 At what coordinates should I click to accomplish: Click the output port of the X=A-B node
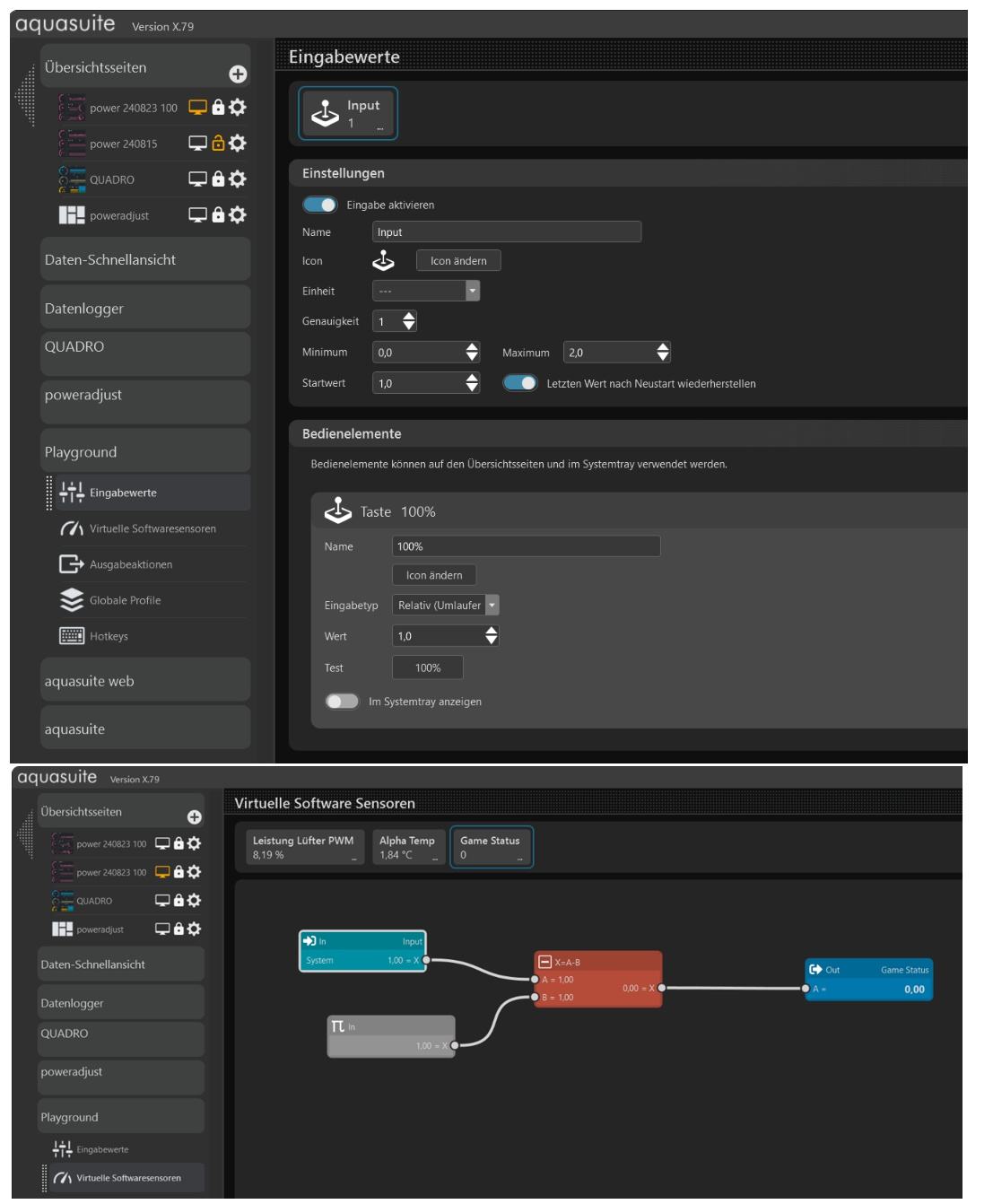[662, 989]
